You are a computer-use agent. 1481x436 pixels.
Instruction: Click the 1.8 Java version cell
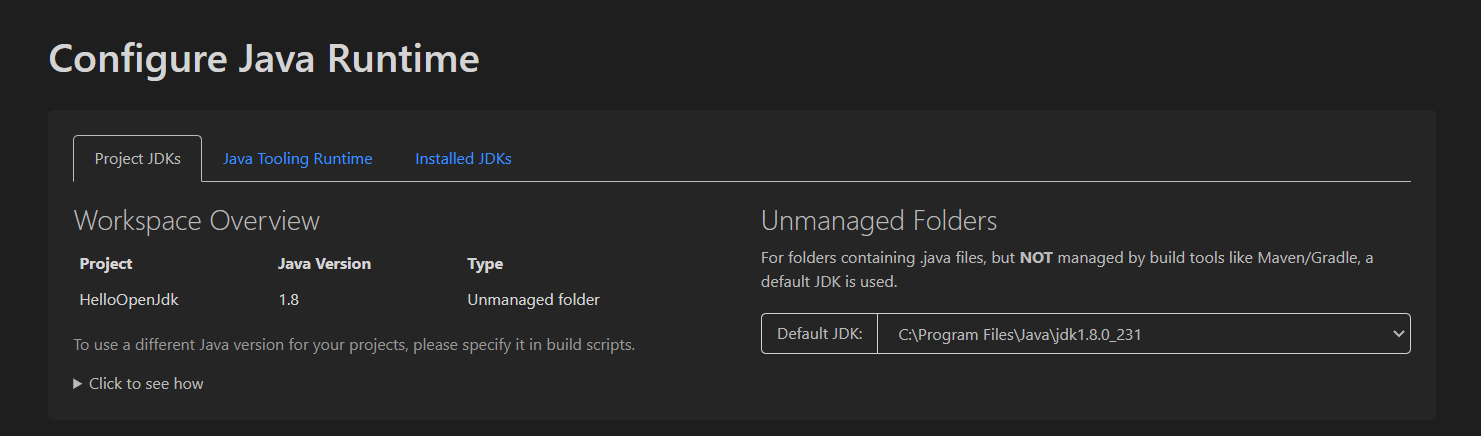[288, 299]
